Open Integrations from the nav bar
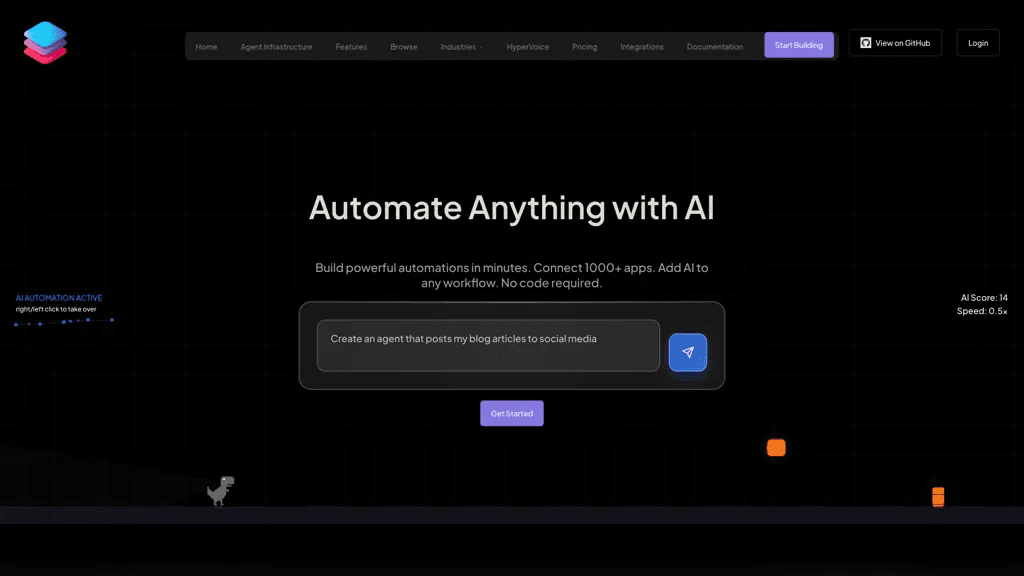This screenshot has height=576, width=1024. click(642, 47)
